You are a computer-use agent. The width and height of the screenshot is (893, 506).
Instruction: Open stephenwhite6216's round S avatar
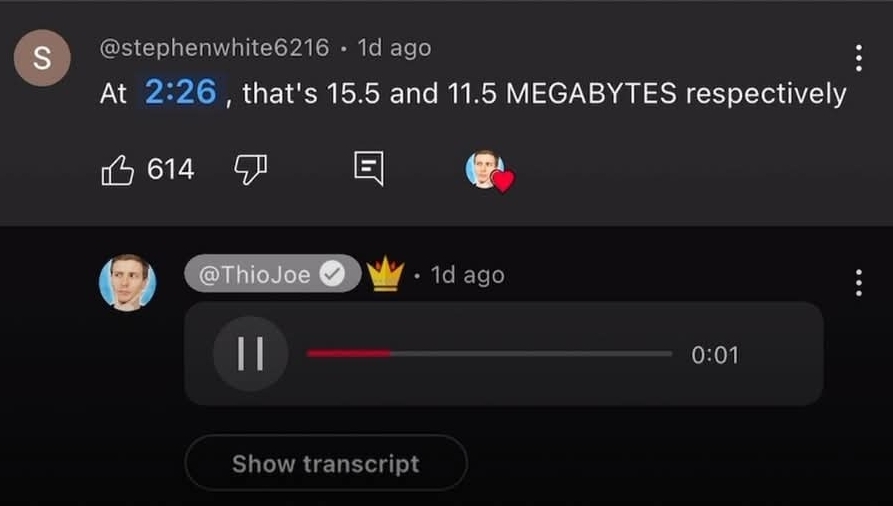pyautogui.click(x=42, y=58)
